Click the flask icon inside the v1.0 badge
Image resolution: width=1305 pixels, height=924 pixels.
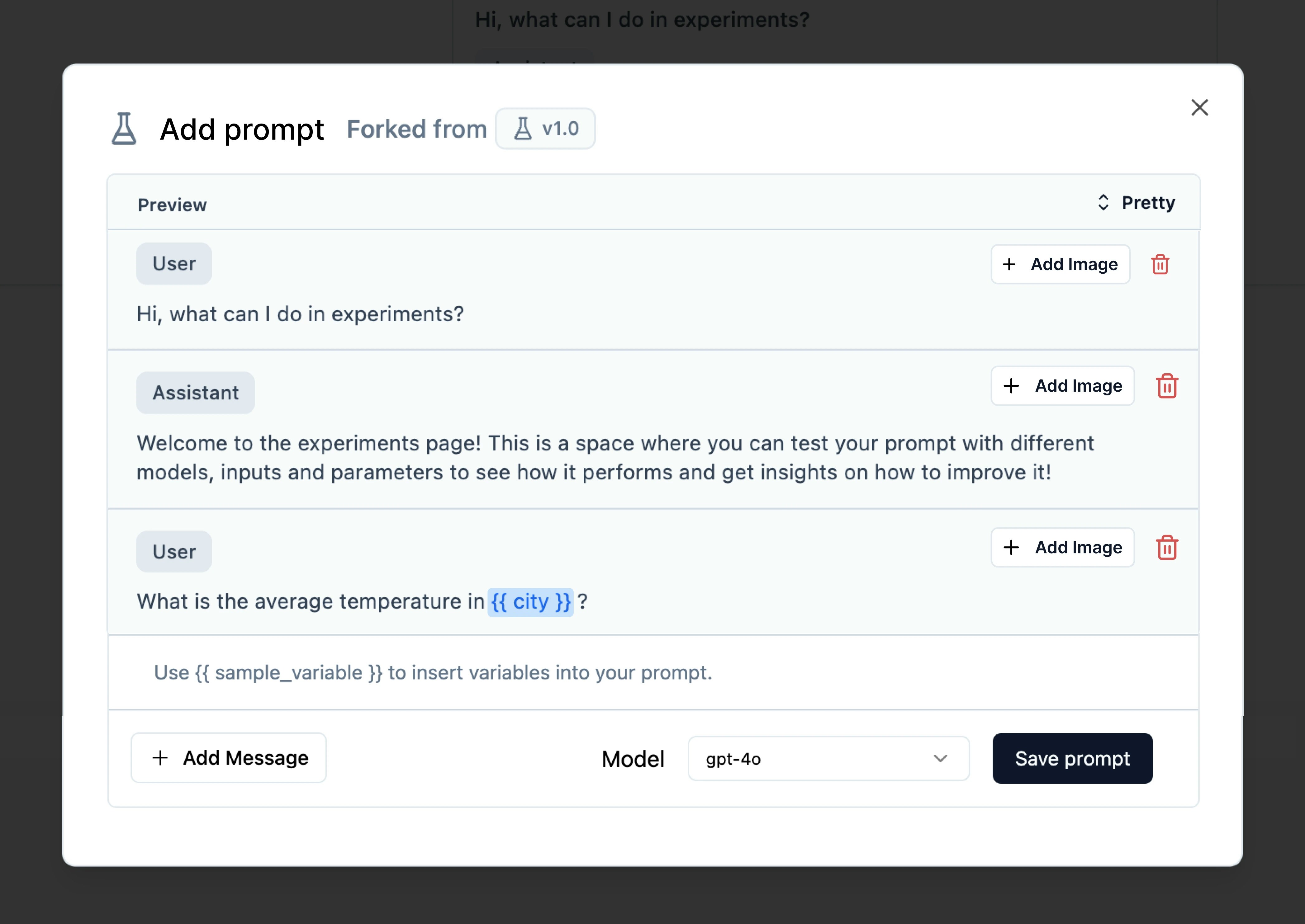coord(523,128)
